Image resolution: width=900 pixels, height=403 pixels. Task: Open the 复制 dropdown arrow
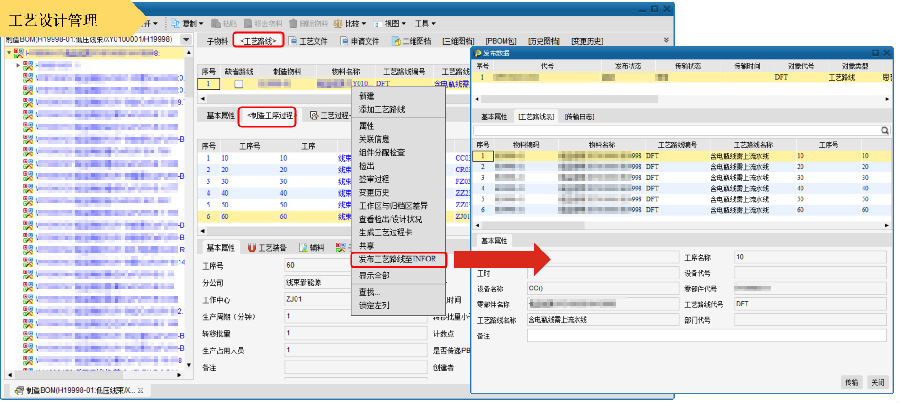pos(201,24)
